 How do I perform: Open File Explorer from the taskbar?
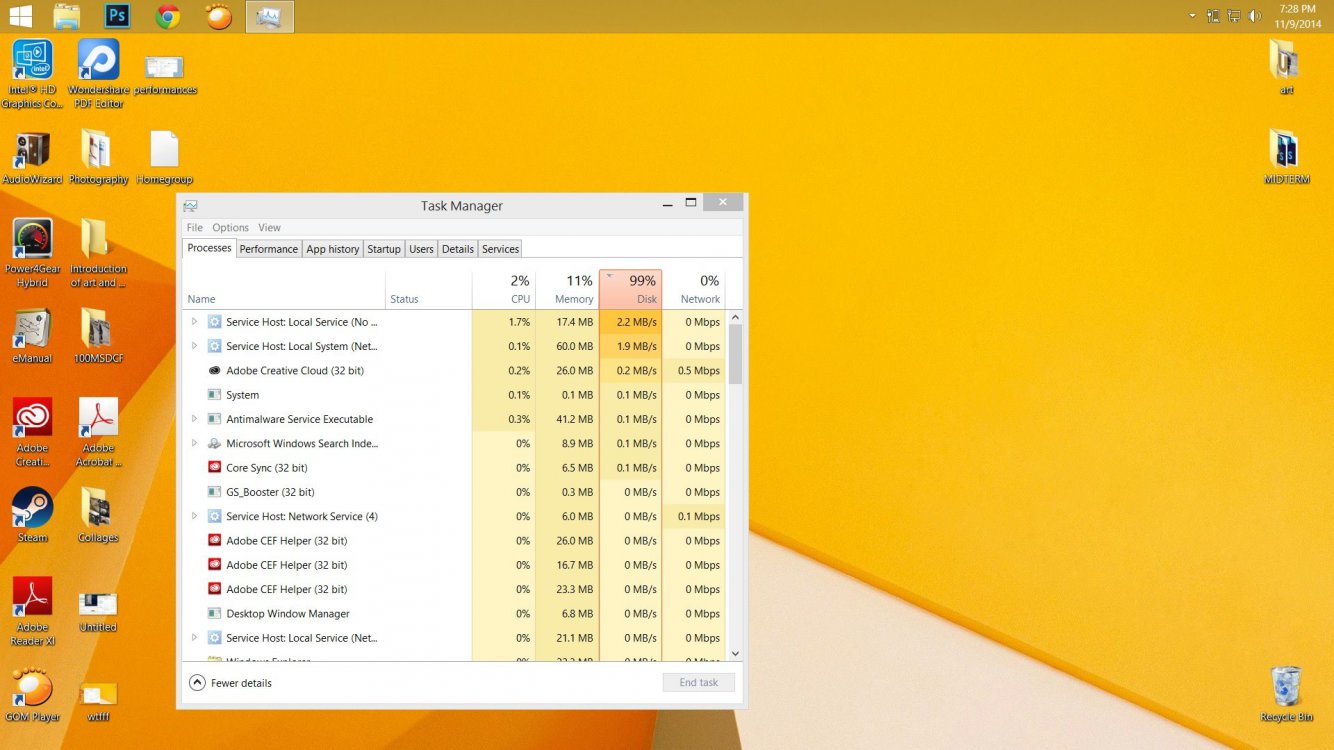pos(67,16)
